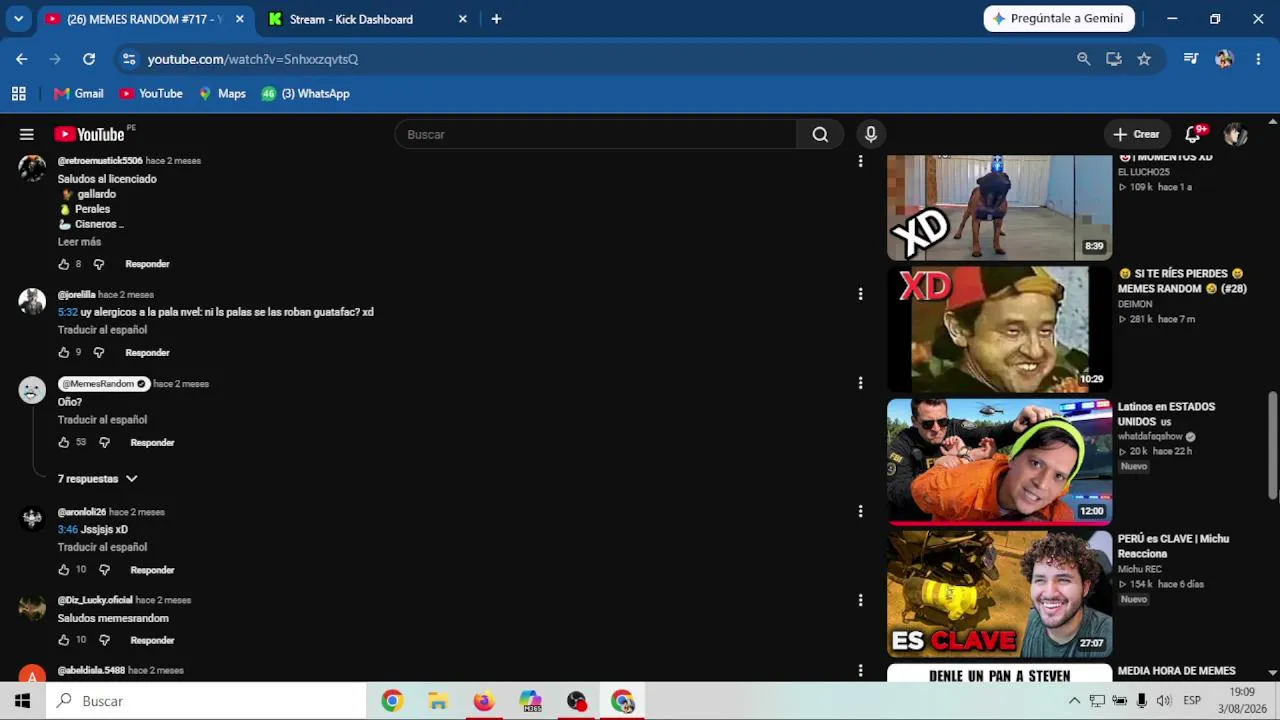This screenshot has width=1280, height=720.
Task: Open the Maps bookmark
Action: 221,94
